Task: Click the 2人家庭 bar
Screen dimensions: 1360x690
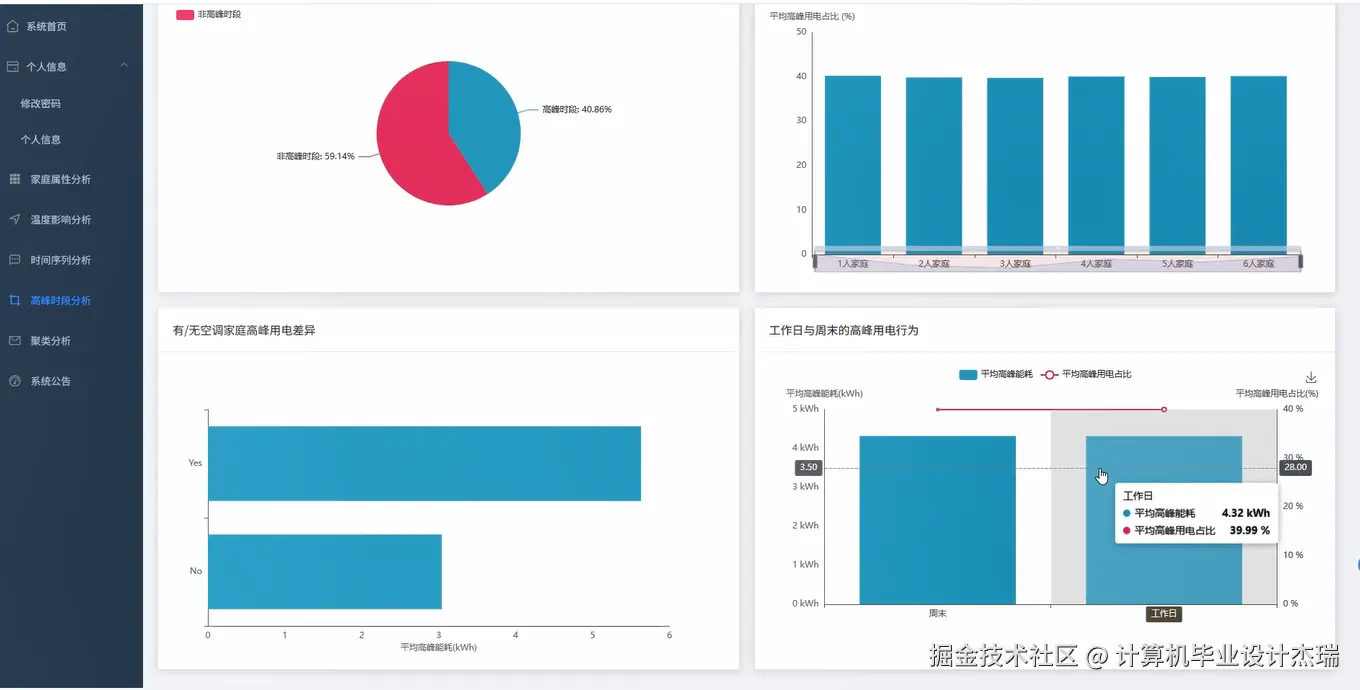Action: click(934, 165)
